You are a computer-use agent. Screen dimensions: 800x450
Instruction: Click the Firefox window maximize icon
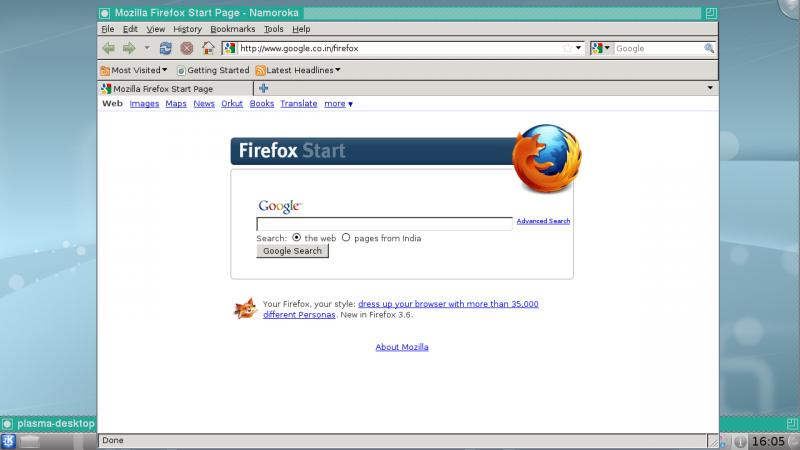[x=711, y=13]
